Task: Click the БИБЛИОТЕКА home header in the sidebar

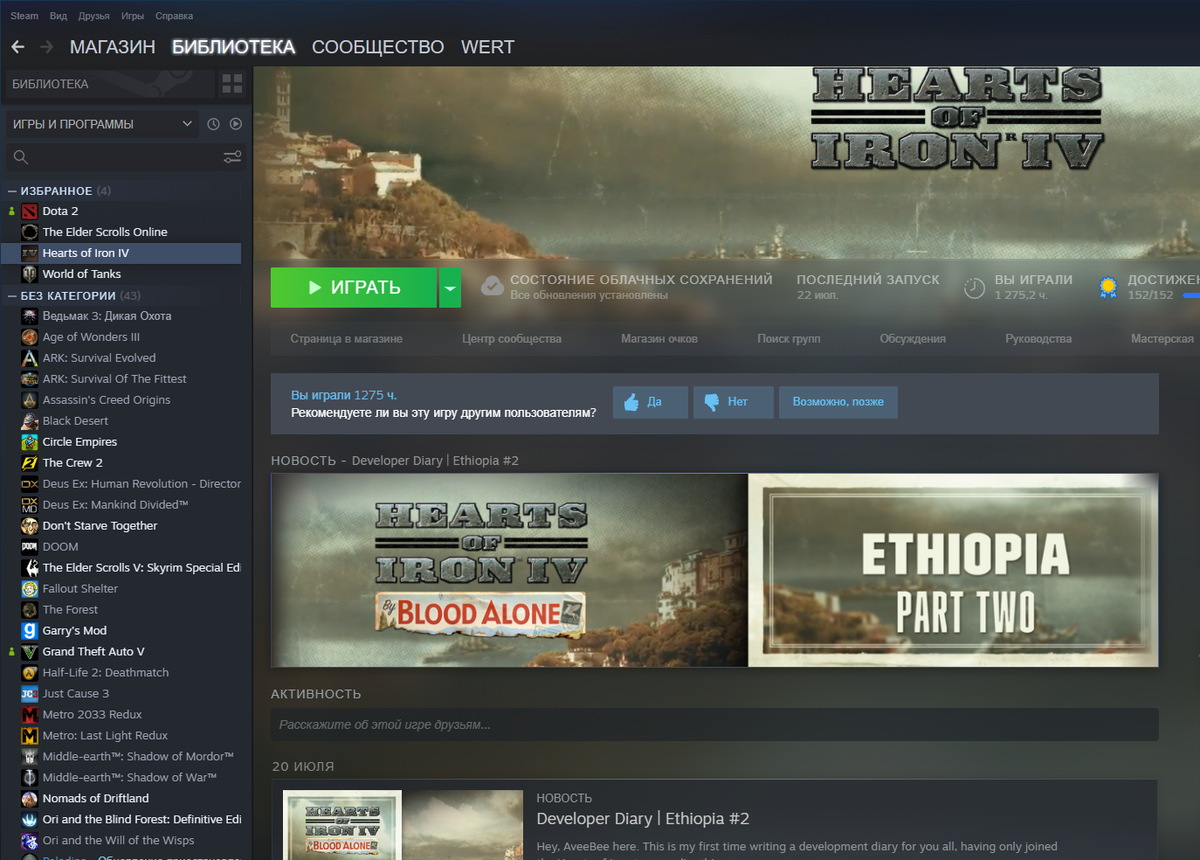Action: pyautogui.click(x=108, y=84)
